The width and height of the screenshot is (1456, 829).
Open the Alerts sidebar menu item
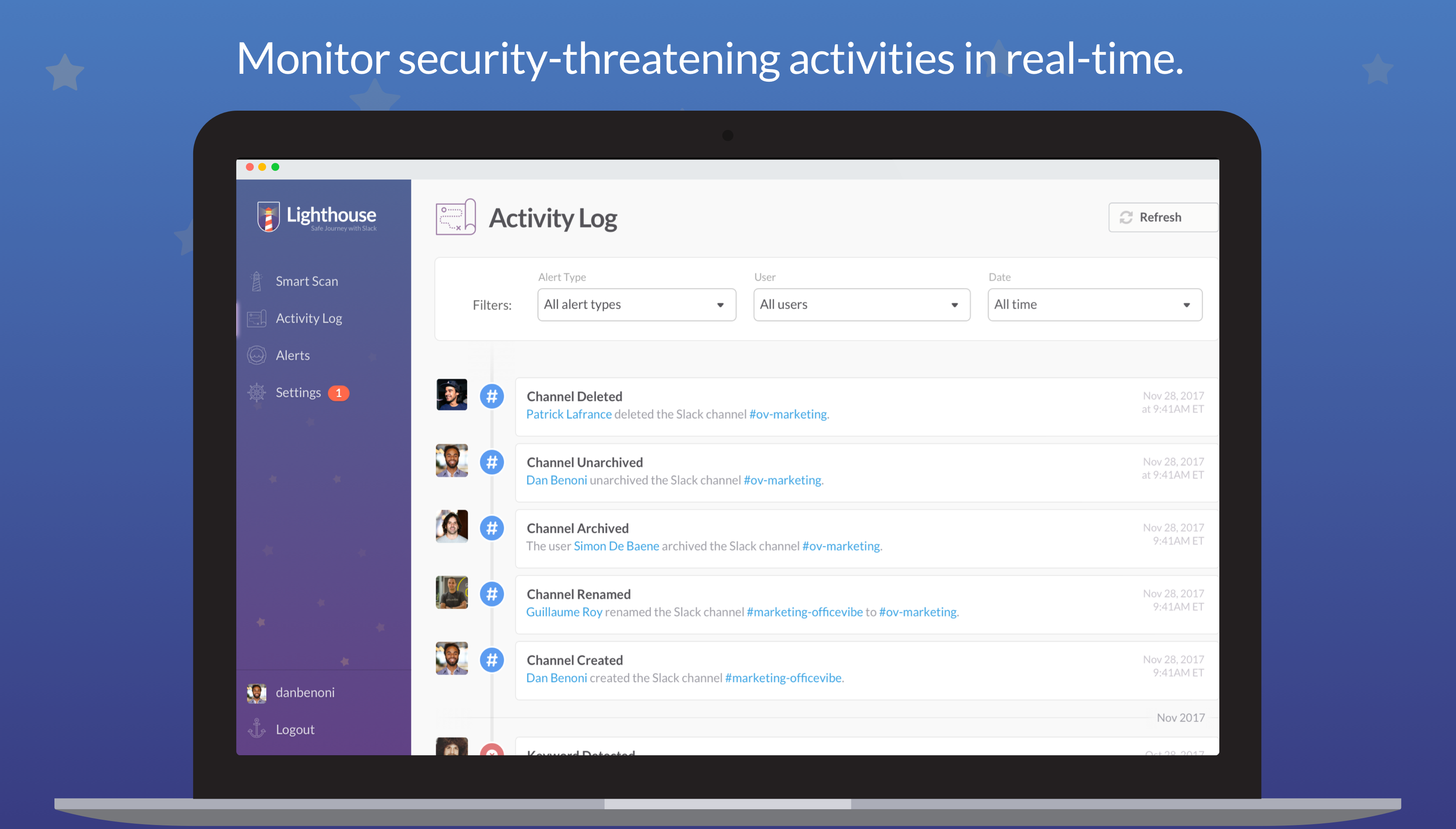point(292,355)
